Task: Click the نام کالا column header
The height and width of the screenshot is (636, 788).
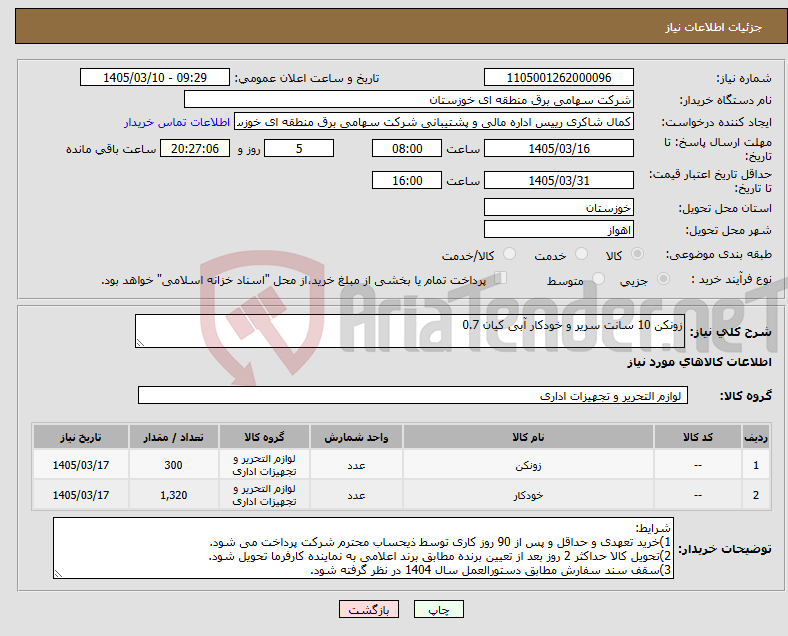Action: coord(528,437)
